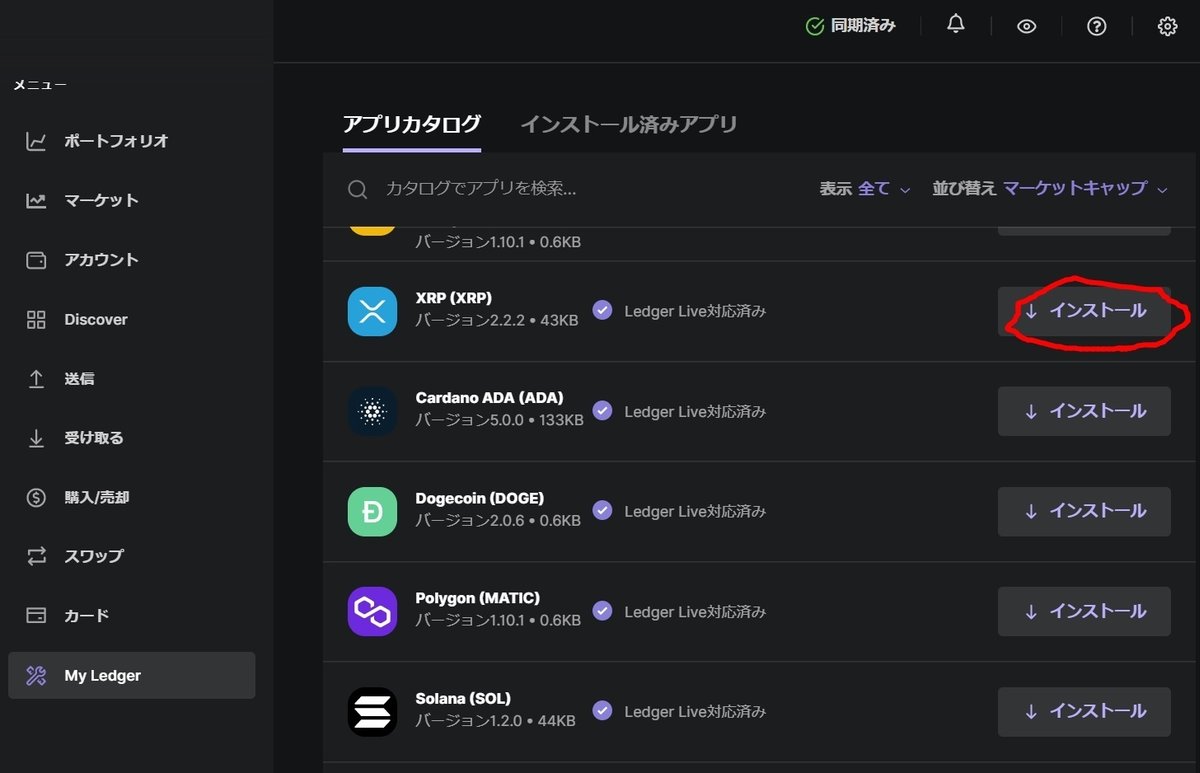Viewport: 1200px width, 773px height.
Task: Click the バージョン5.0.0 • 133KB text
Action: tap(499, 421)
